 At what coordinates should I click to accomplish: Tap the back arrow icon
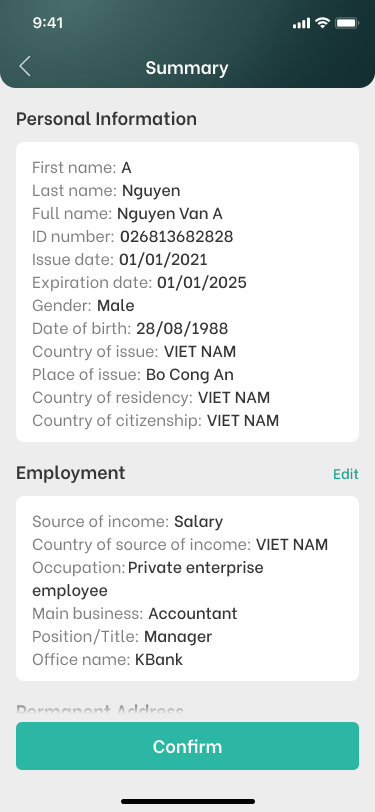point(25,67)
